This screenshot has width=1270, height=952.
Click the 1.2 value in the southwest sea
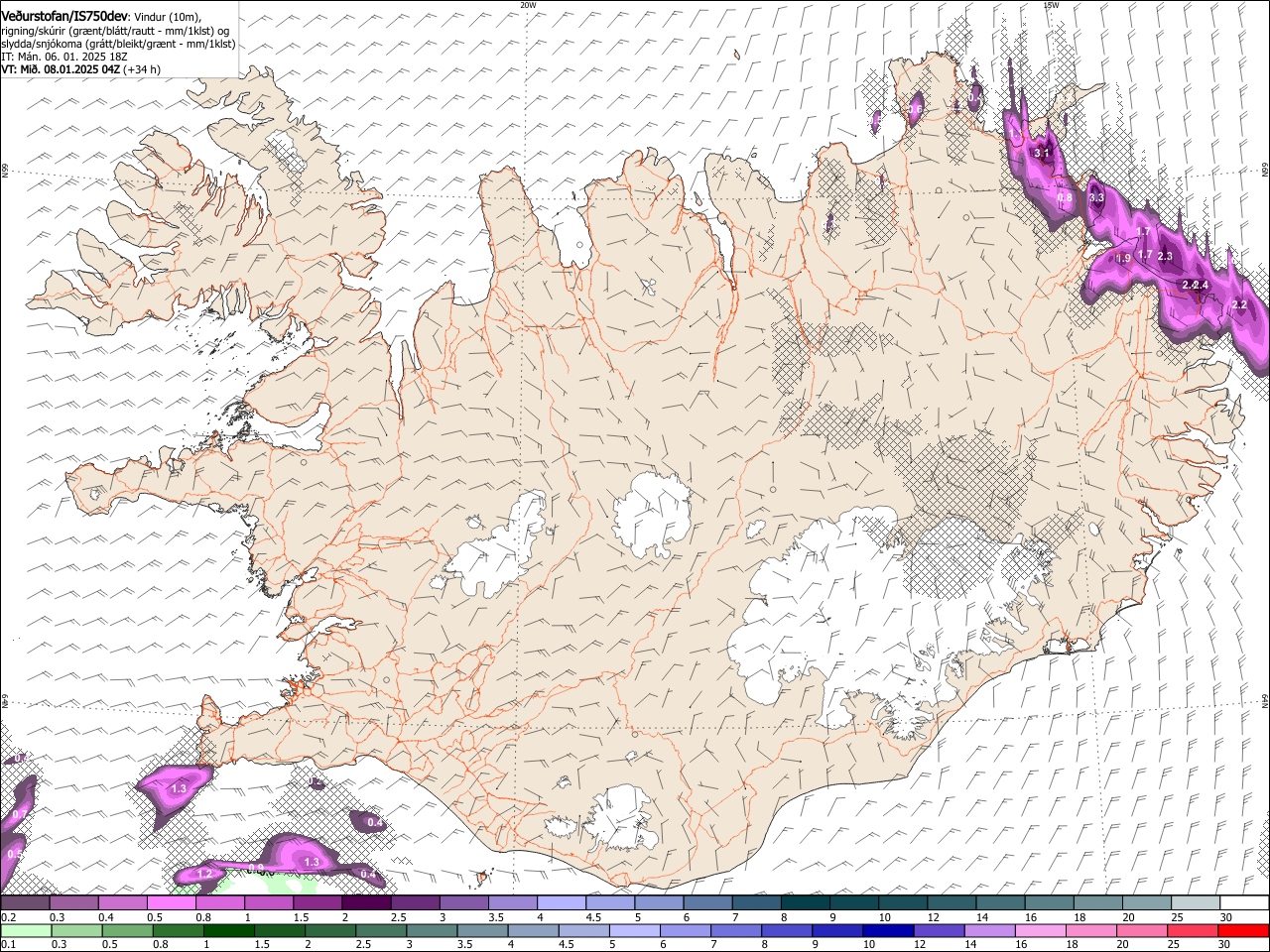(x=205, y=874)
